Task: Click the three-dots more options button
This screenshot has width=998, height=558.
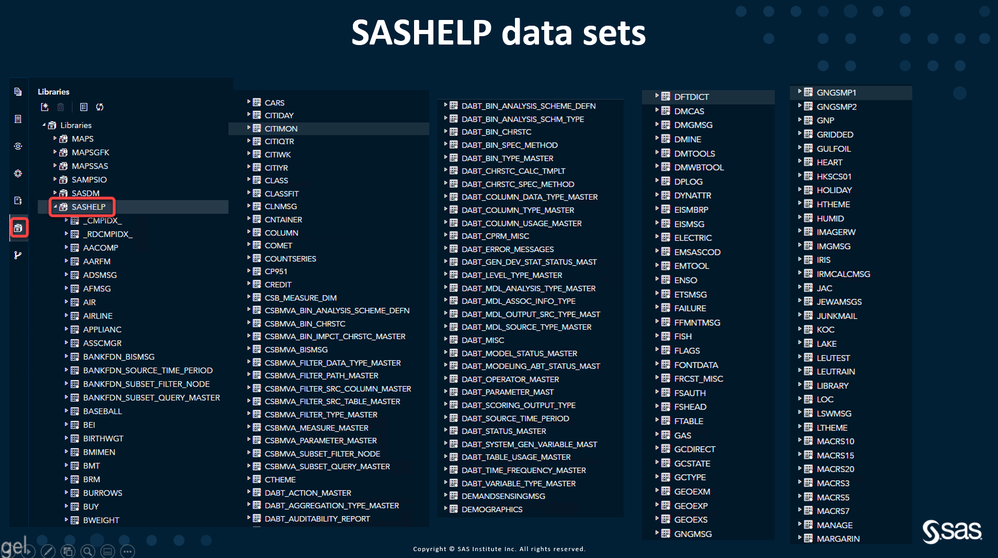Action: pos(127,551)
